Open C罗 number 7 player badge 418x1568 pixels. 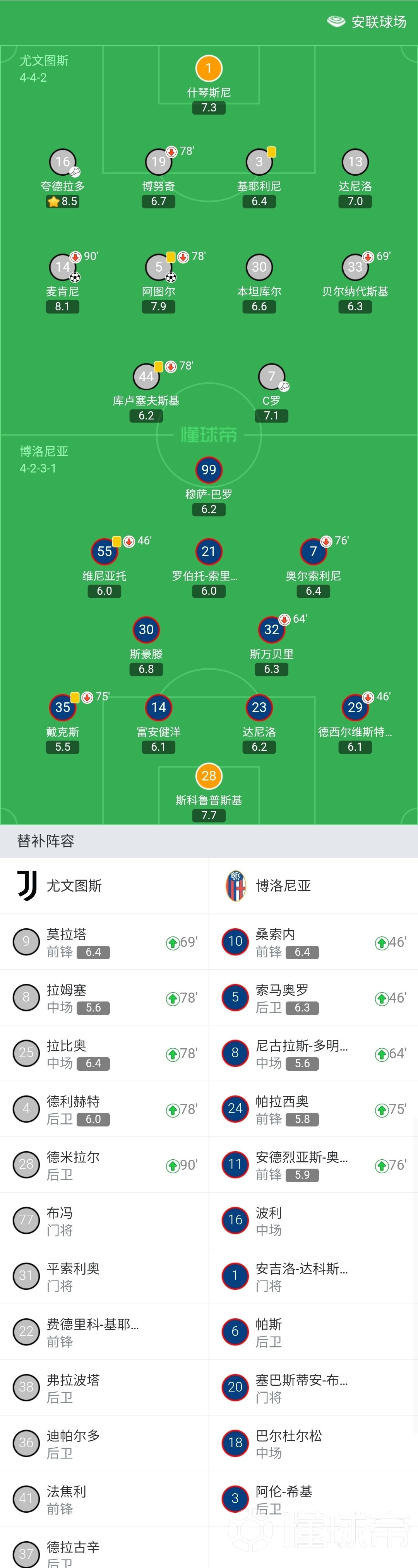click(x=271, y=377)
